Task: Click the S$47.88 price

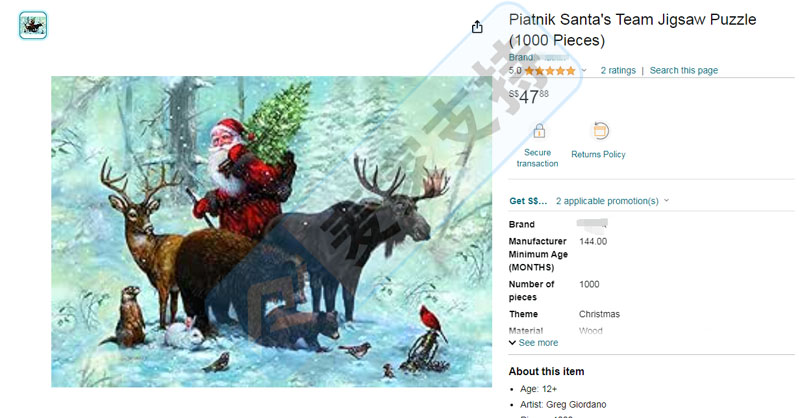Action: coord(529,96)
